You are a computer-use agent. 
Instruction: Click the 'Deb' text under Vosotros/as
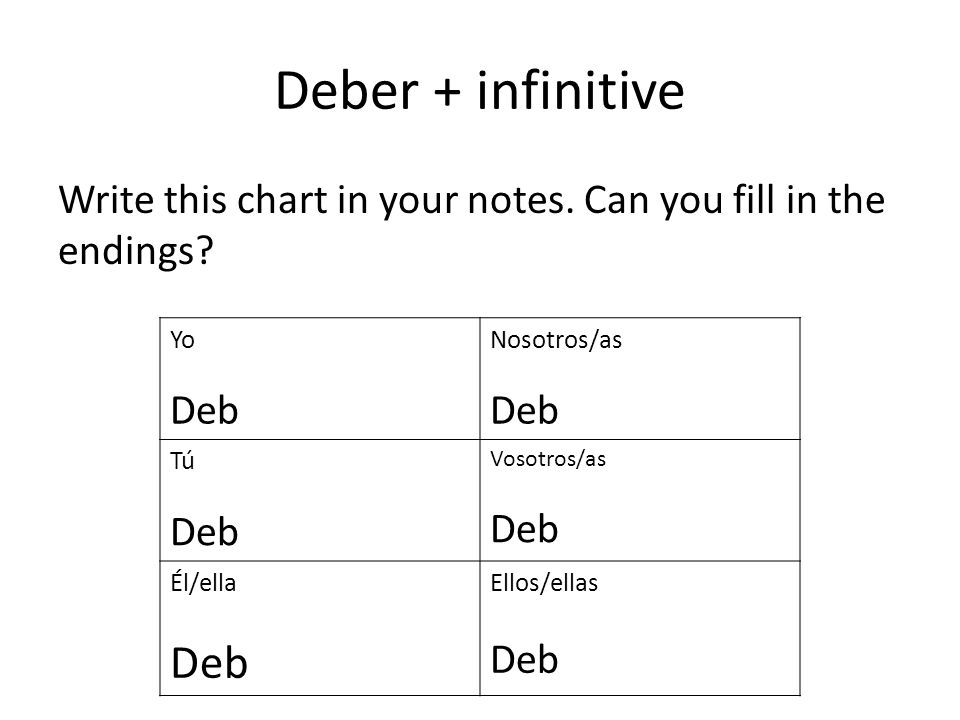coord(524,529)
